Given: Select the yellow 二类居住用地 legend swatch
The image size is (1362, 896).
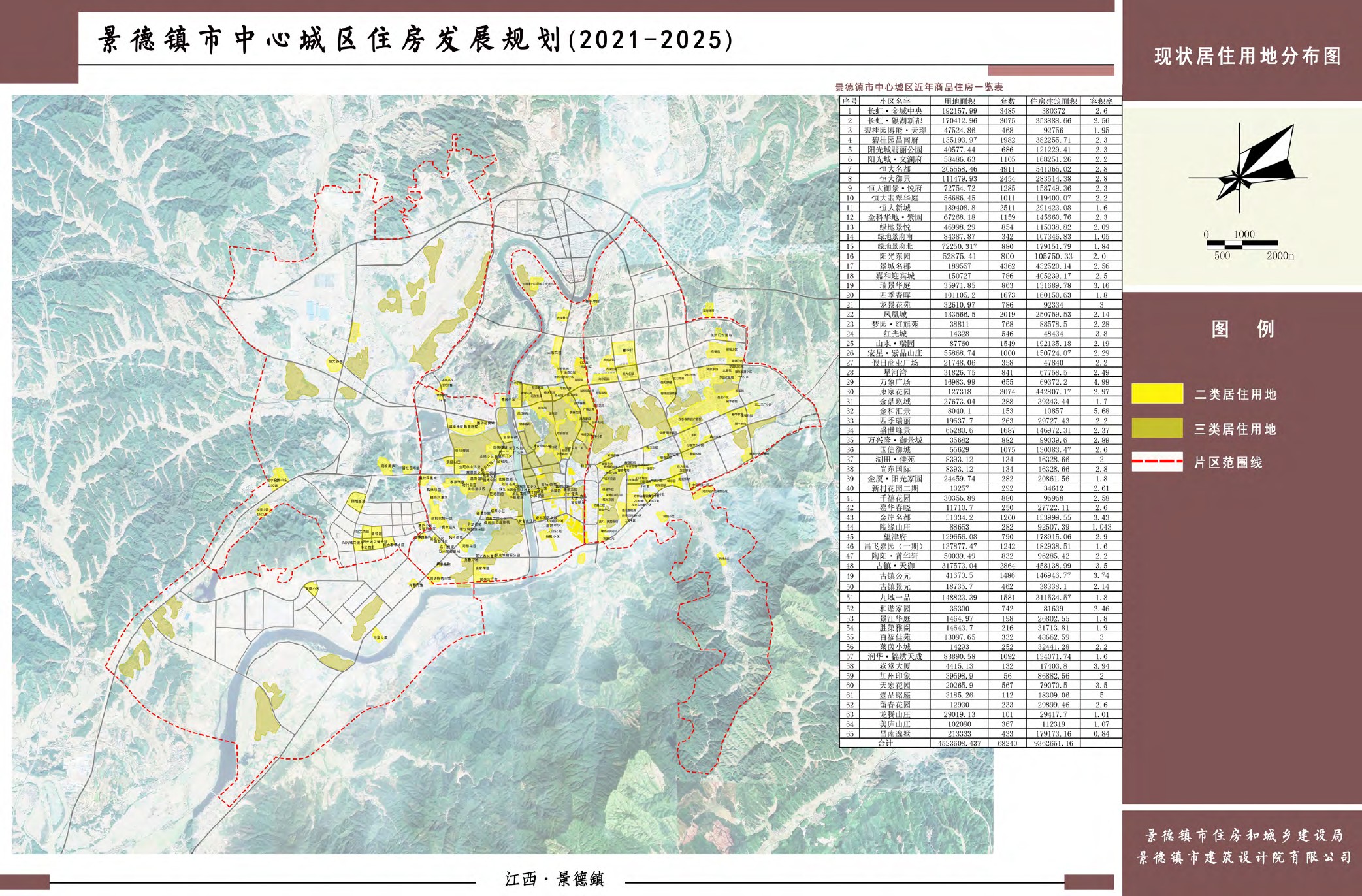Looking at the screenshot, I should coord(1157,394).
